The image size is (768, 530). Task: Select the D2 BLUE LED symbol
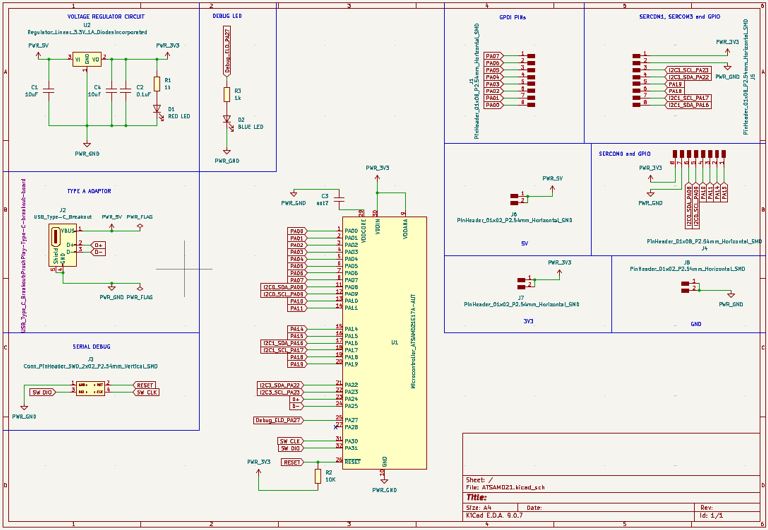coord(227,120)
